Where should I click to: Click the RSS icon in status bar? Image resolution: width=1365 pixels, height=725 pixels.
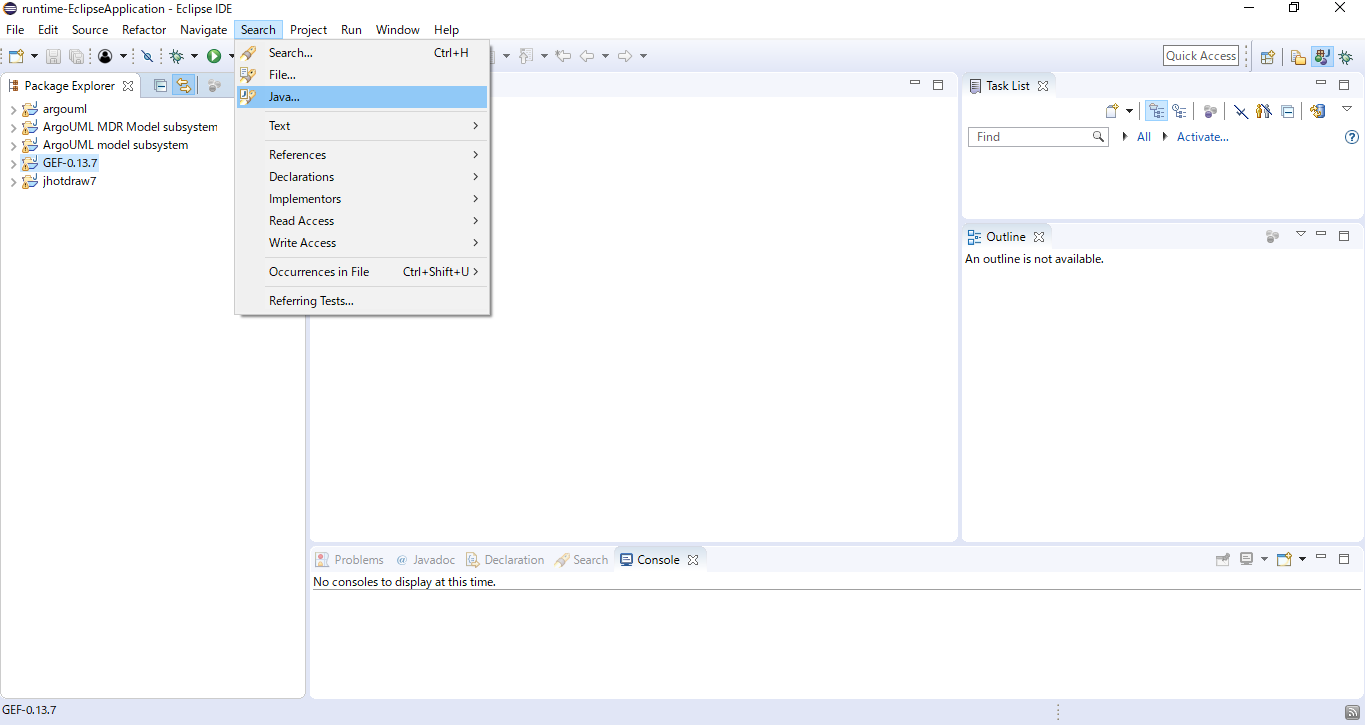point(1352,712)
